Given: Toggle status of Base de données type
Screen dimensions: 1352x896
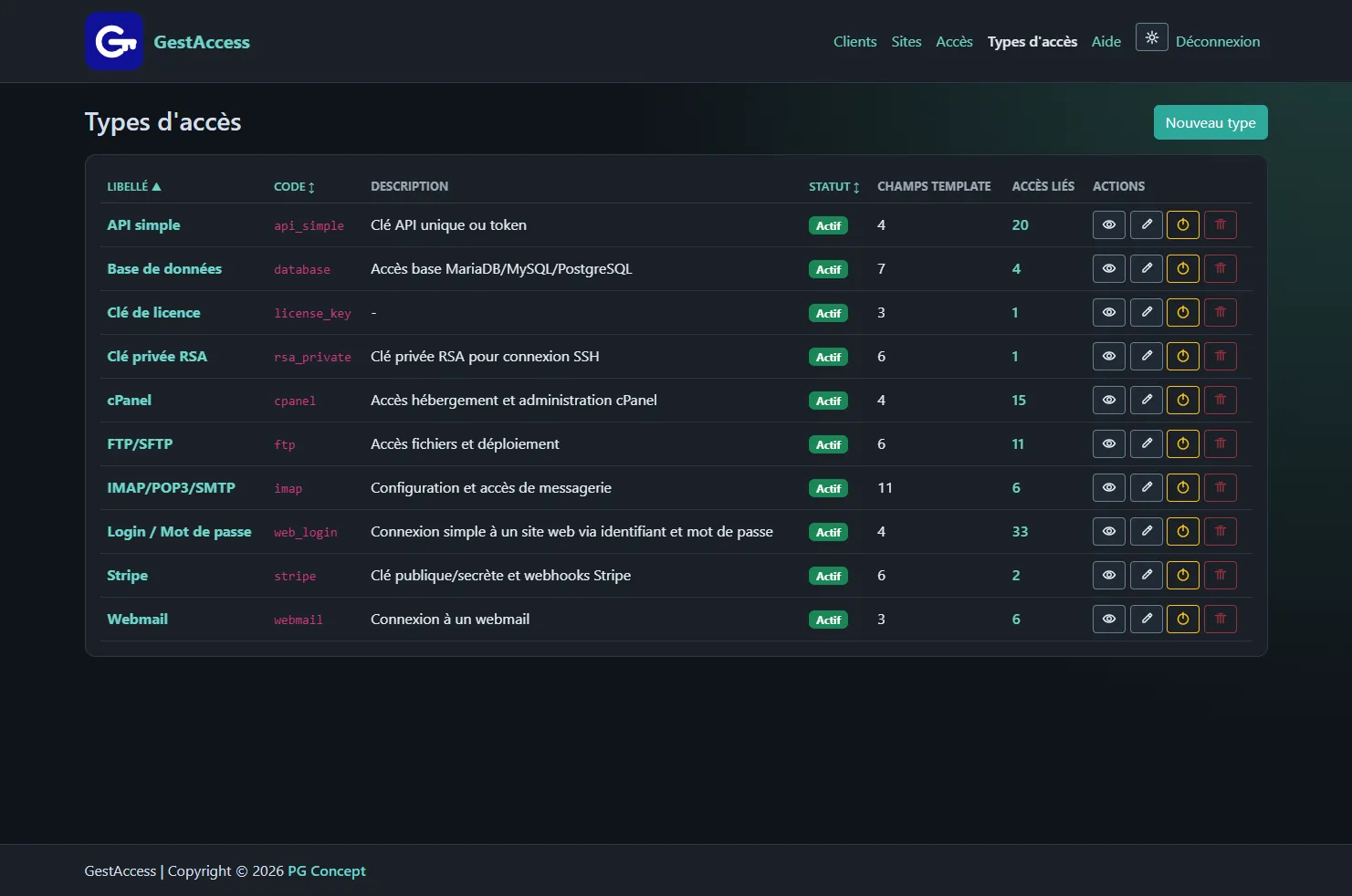Looking at the screenshot, I should coord(1183,268).
